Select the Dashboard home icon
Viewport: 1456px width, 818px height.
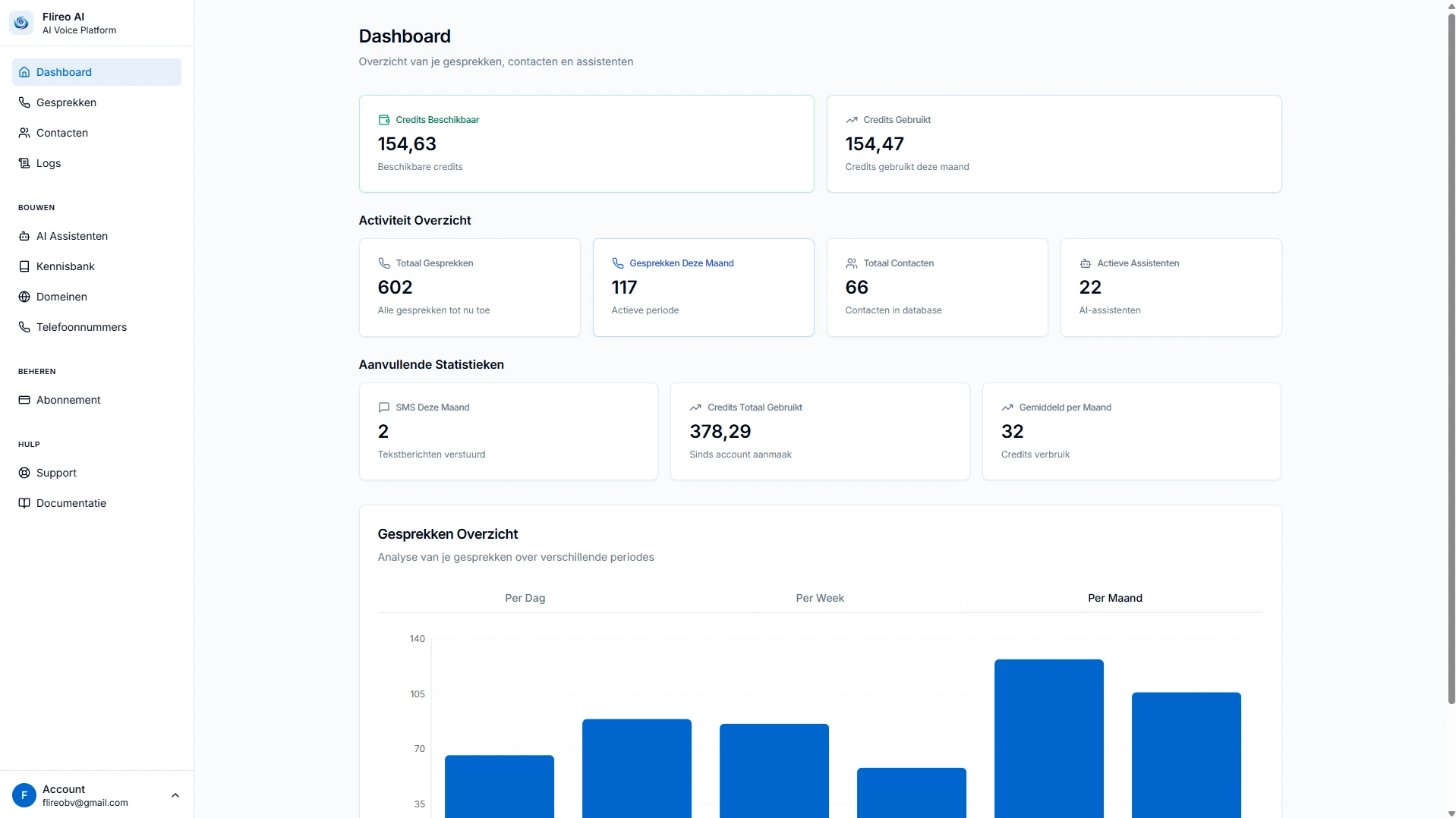pos(24,72)
